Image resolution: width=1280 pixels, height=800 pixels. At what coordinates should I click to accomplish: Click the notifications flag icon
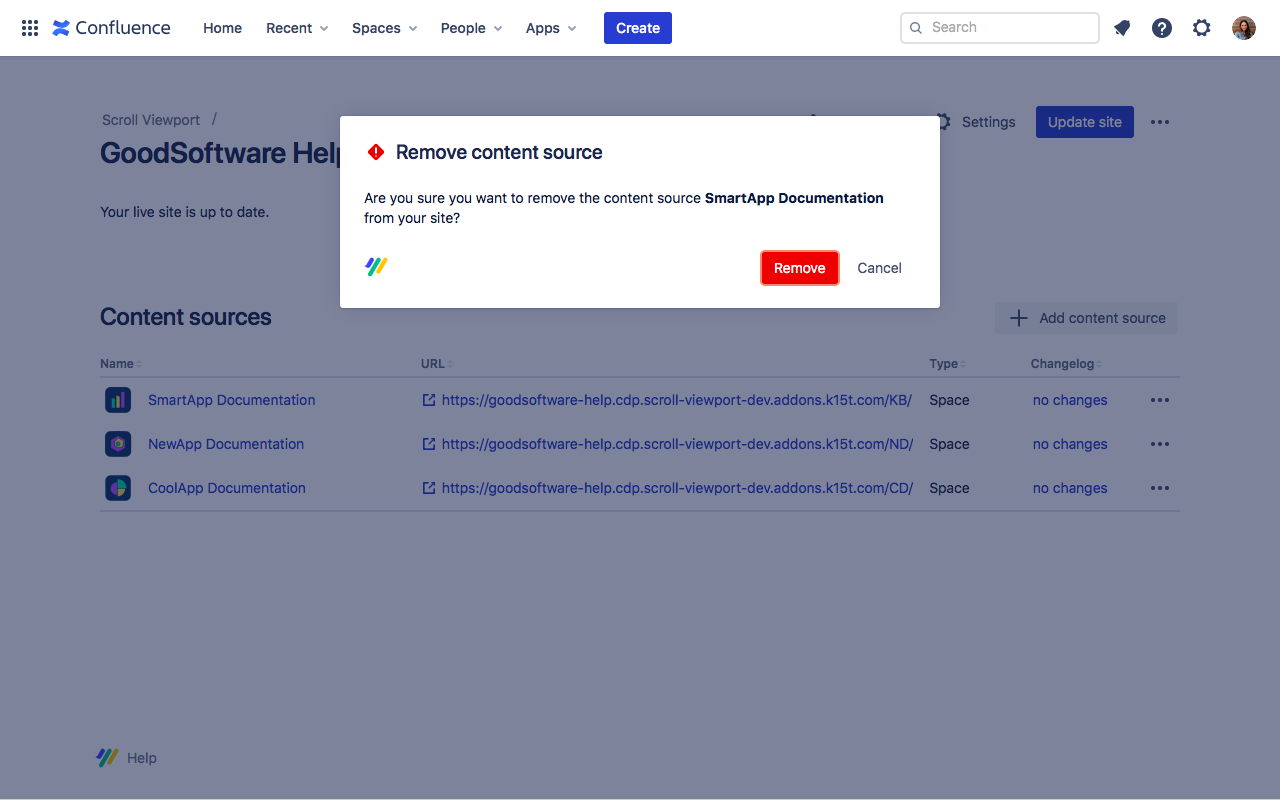[1121, 27]
